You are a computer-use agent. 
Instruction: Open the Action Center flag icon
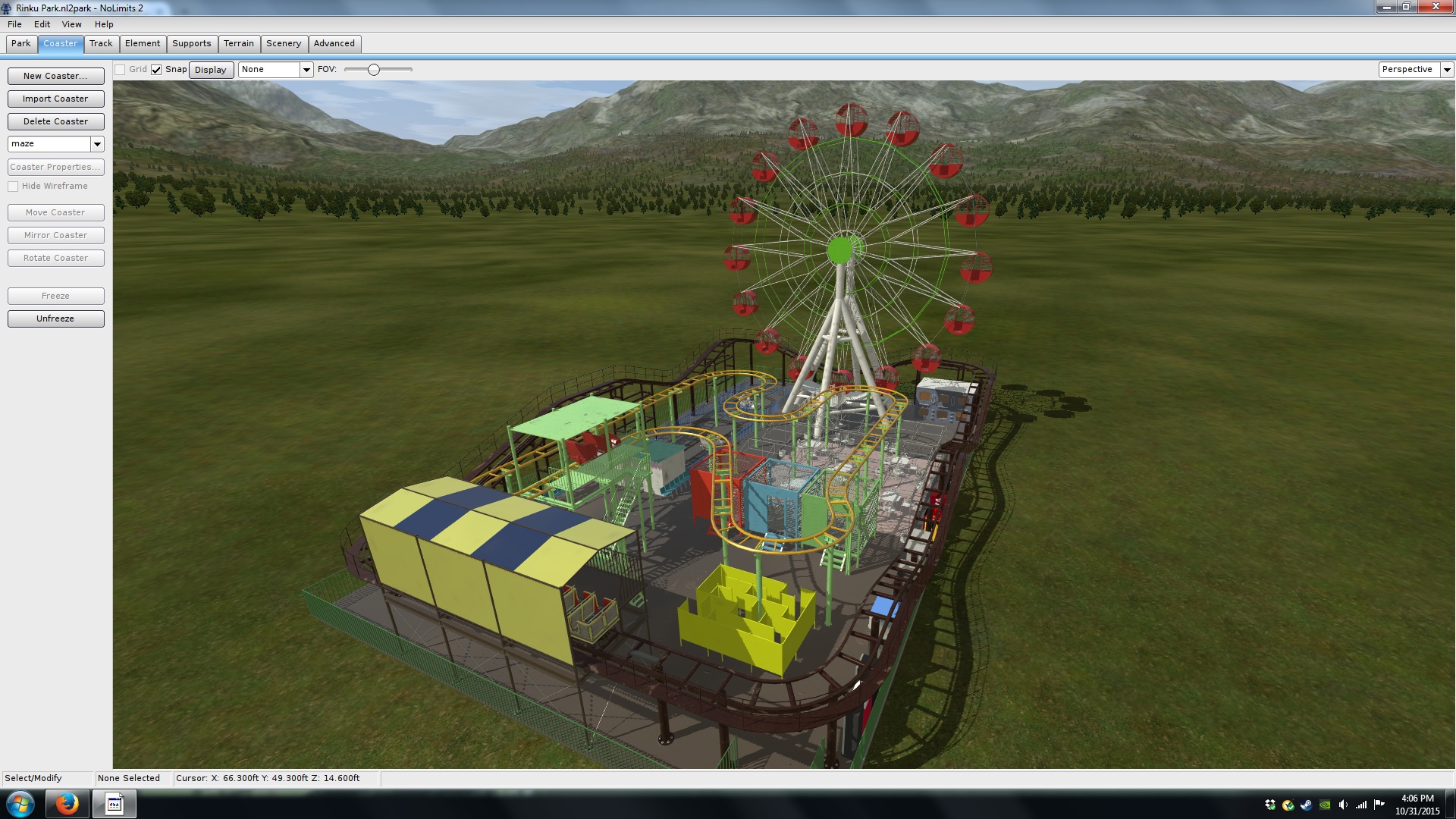[1379, 805]
